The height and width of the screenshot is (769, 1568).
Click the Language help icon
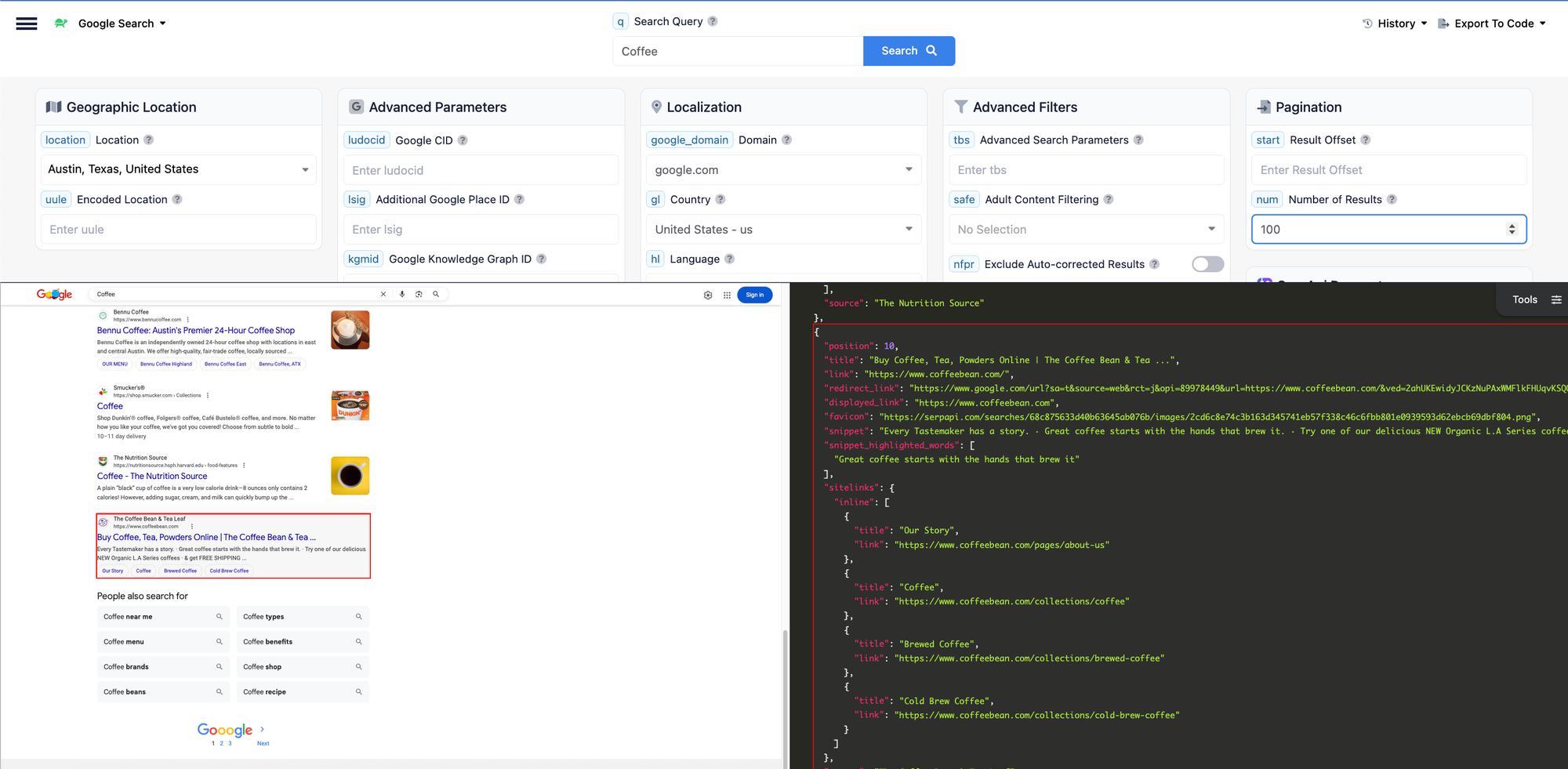tap(729, 259)
